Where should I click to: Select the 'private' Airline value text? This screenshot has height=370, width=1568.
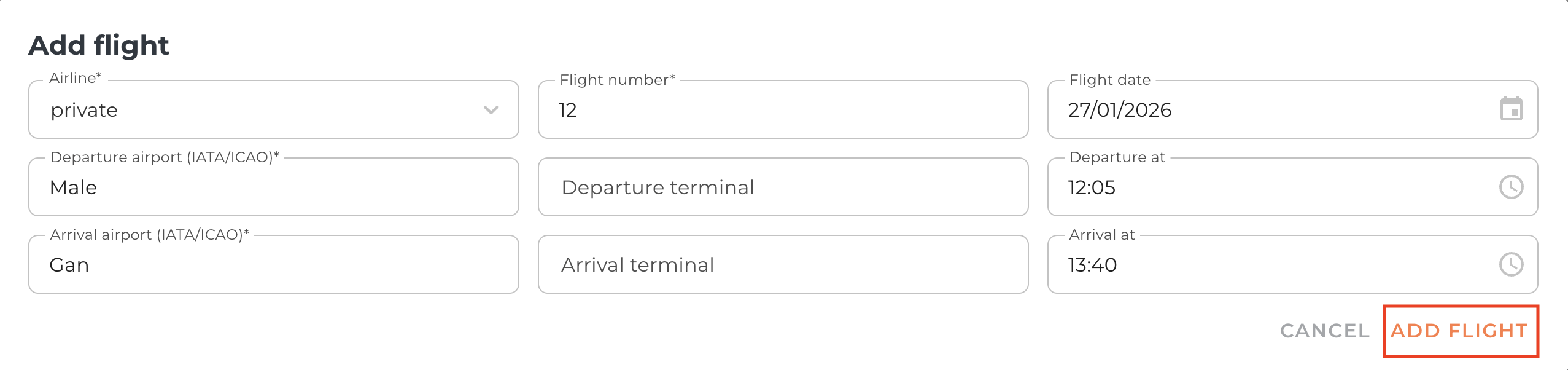pos(84,110)
